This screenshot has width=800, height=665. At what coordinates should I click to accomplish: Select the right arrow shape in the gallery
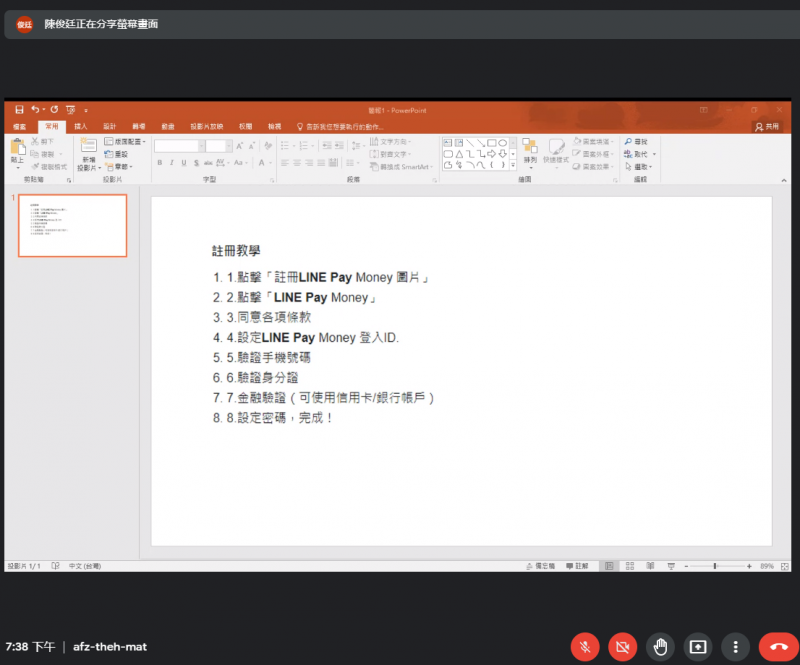tap(491, 154)
